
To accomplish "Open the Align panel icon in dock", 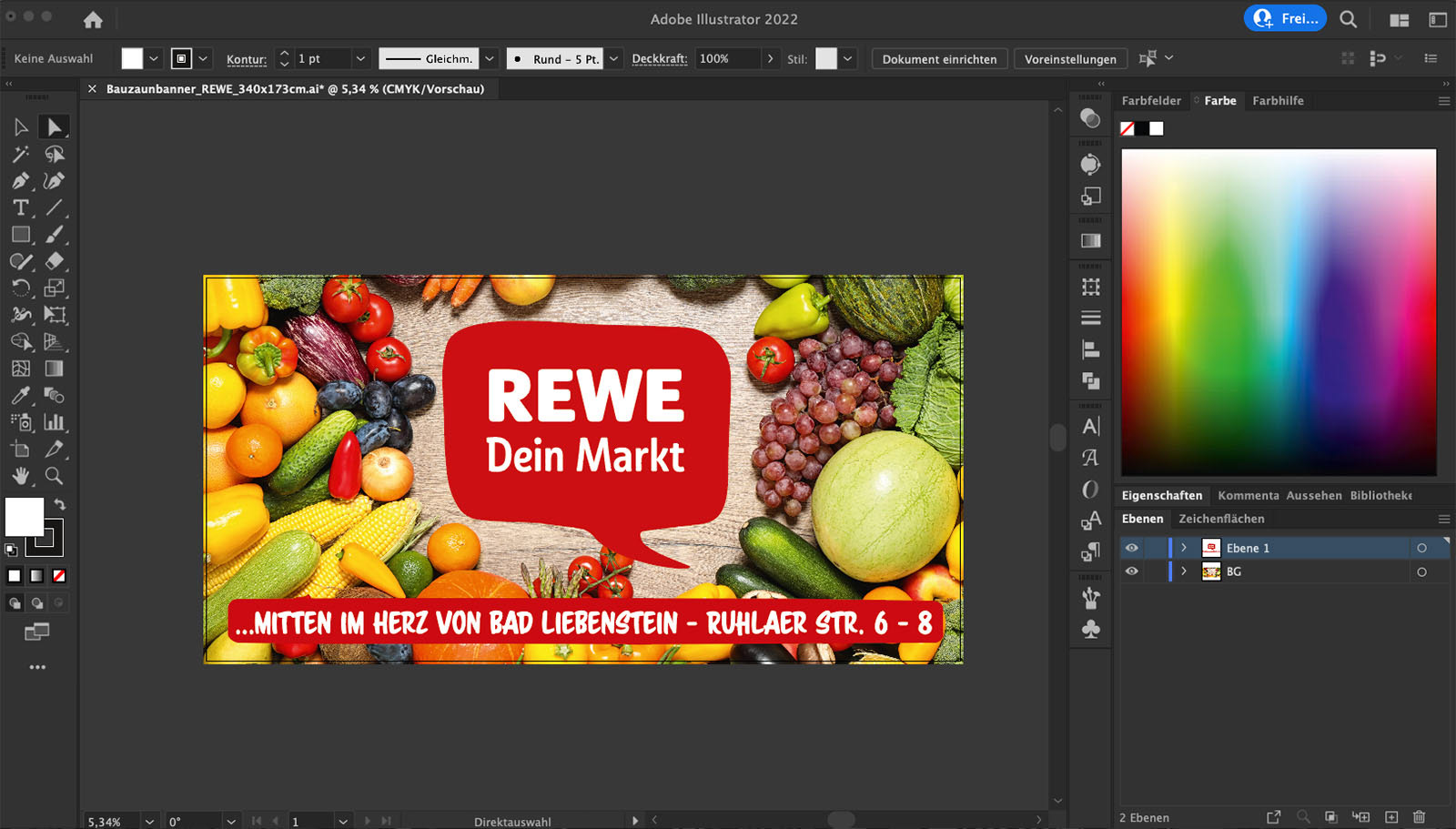I will click(1090, 349).
